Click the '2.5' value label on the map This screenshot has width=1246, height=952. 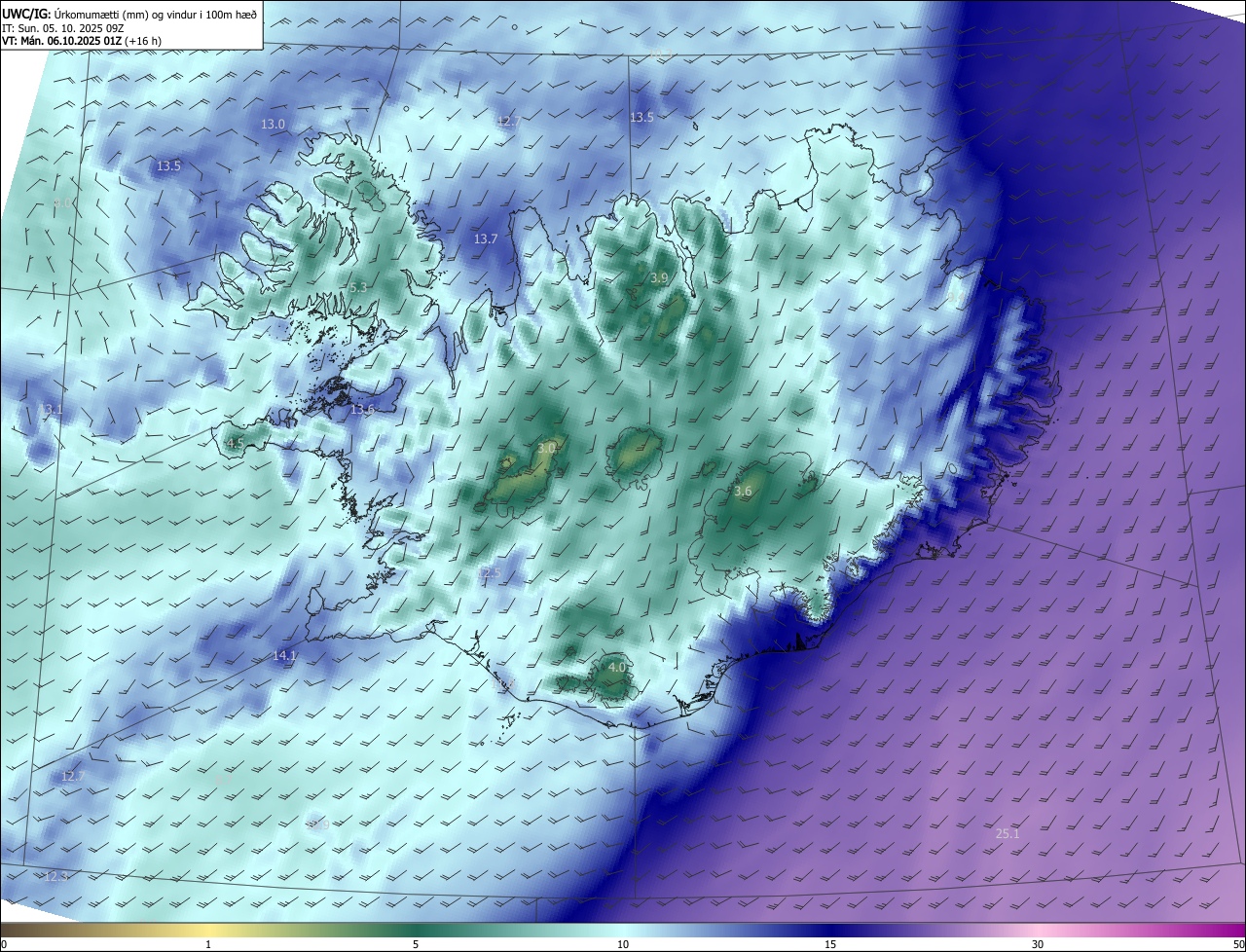click(x=491, y=572)
